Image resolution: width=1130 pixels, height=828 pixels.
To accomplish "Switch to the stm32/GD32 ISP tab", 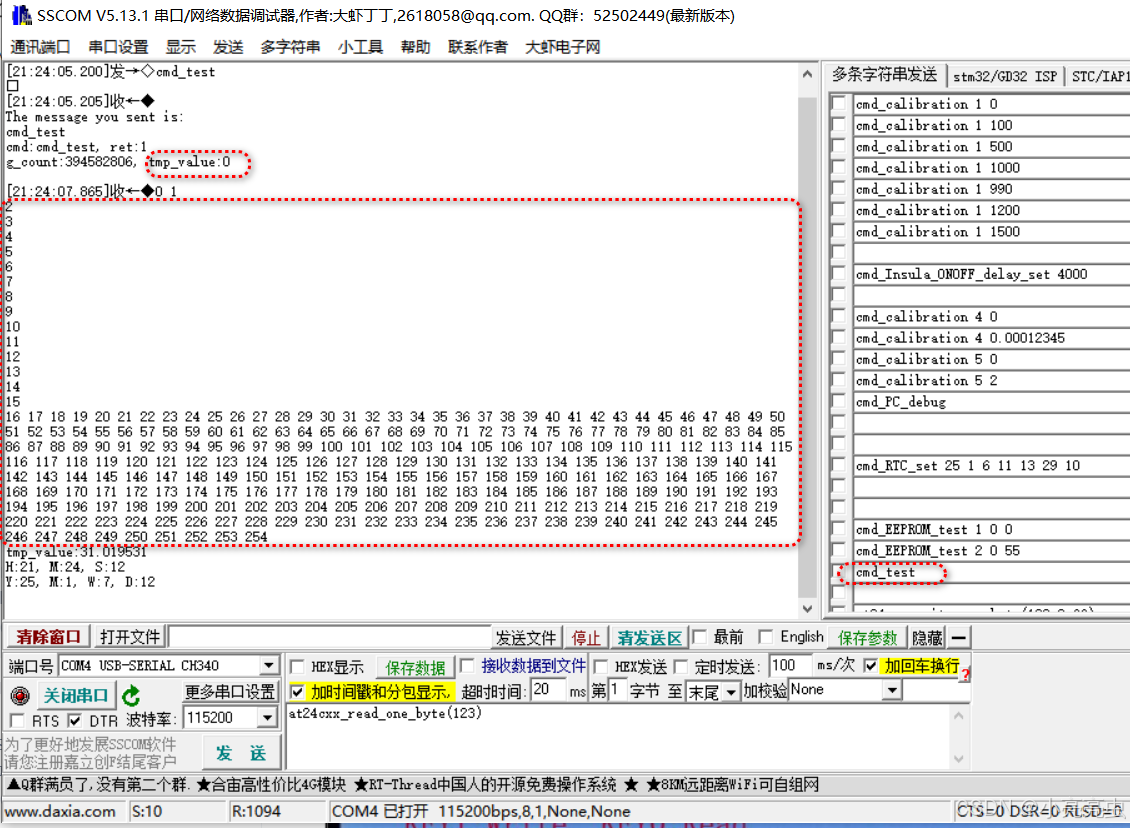I will coord(1005,76).
